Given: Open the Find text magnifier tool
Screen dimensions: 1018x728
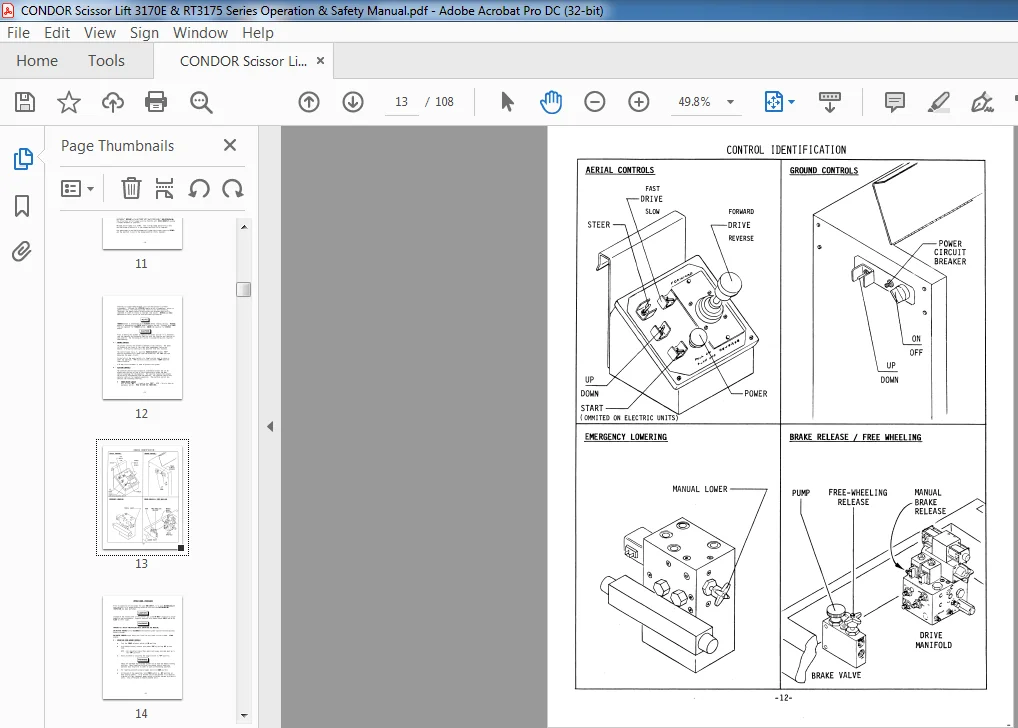Looking at the screenshot, I should click(x=201, y=102).
